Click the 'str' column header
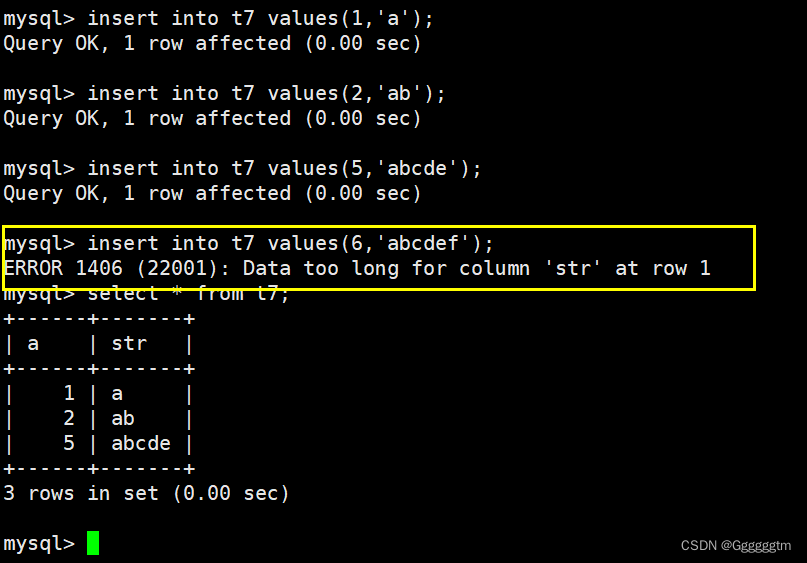 tap(129, 343)
